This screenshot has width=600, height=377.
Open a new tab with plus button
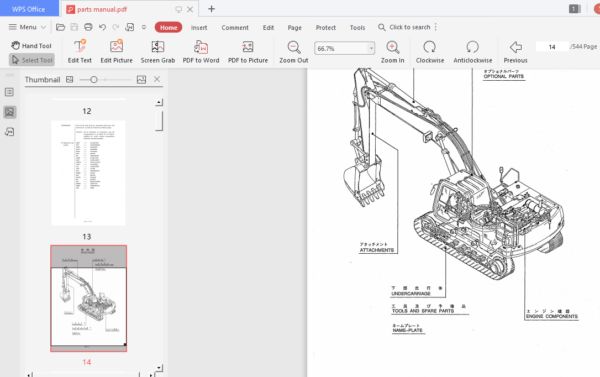click(x=211, y=9)
